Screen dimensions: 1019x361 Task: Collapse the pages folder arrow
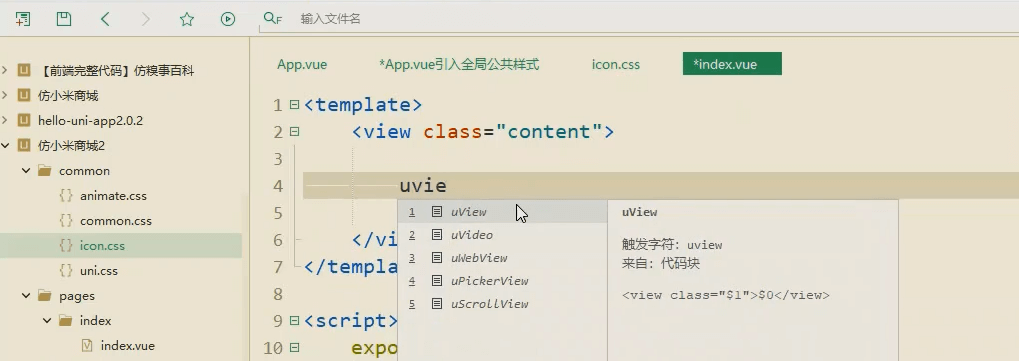[26, 295]
